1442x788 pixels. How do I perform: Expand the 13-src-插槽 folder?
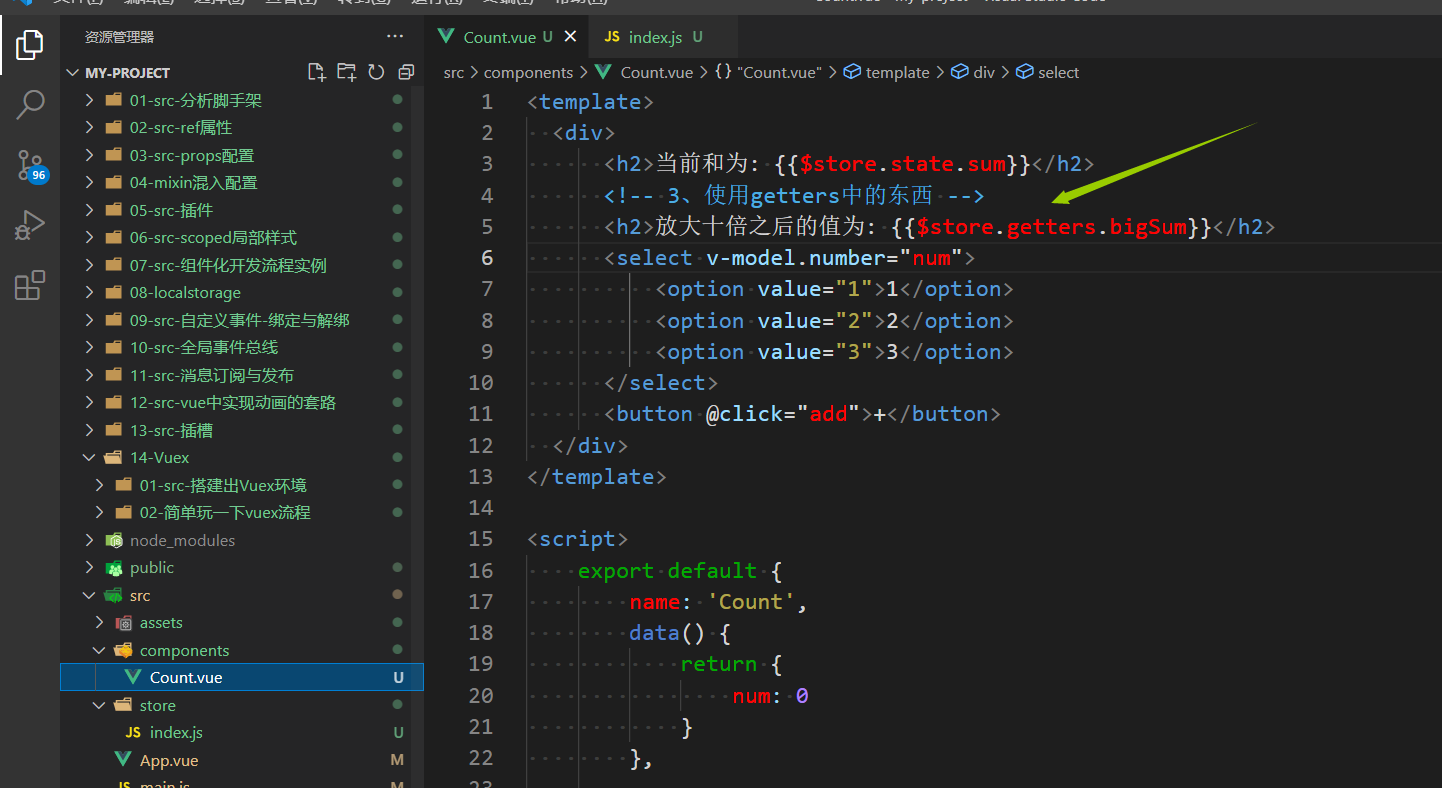tap(242, 430)
